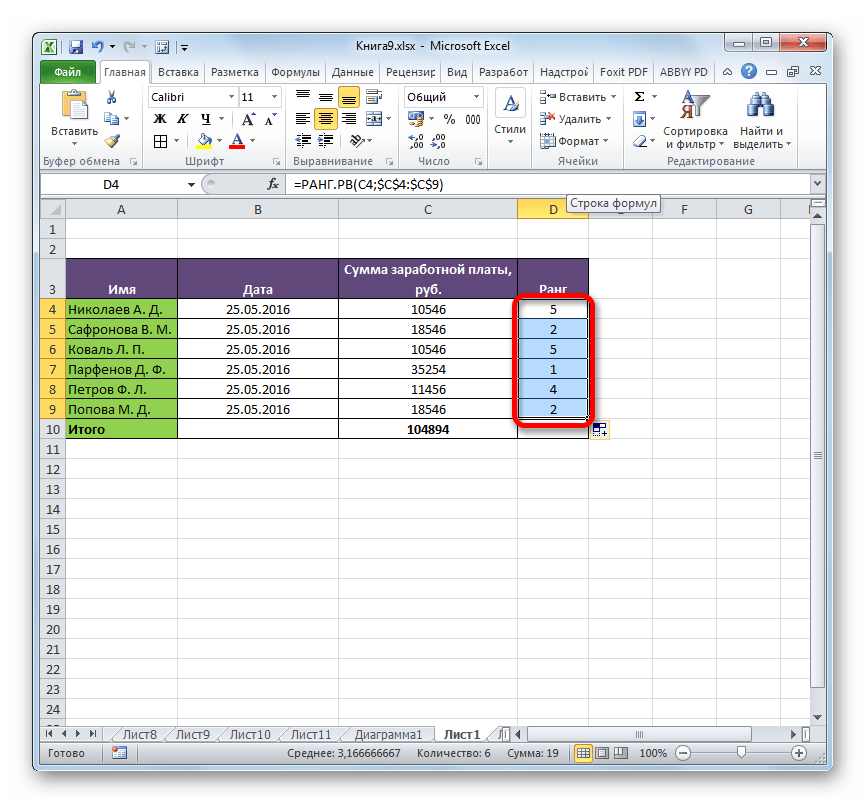Toggle center horizontal alignment
The image size is (866, 804).
point(325,119)
